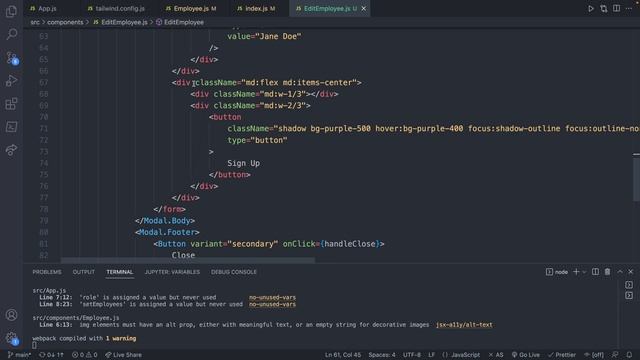This screenshot has height=360, width=640.
Task: Click the Prettier status bar item
Action: (x=562, y=355)
